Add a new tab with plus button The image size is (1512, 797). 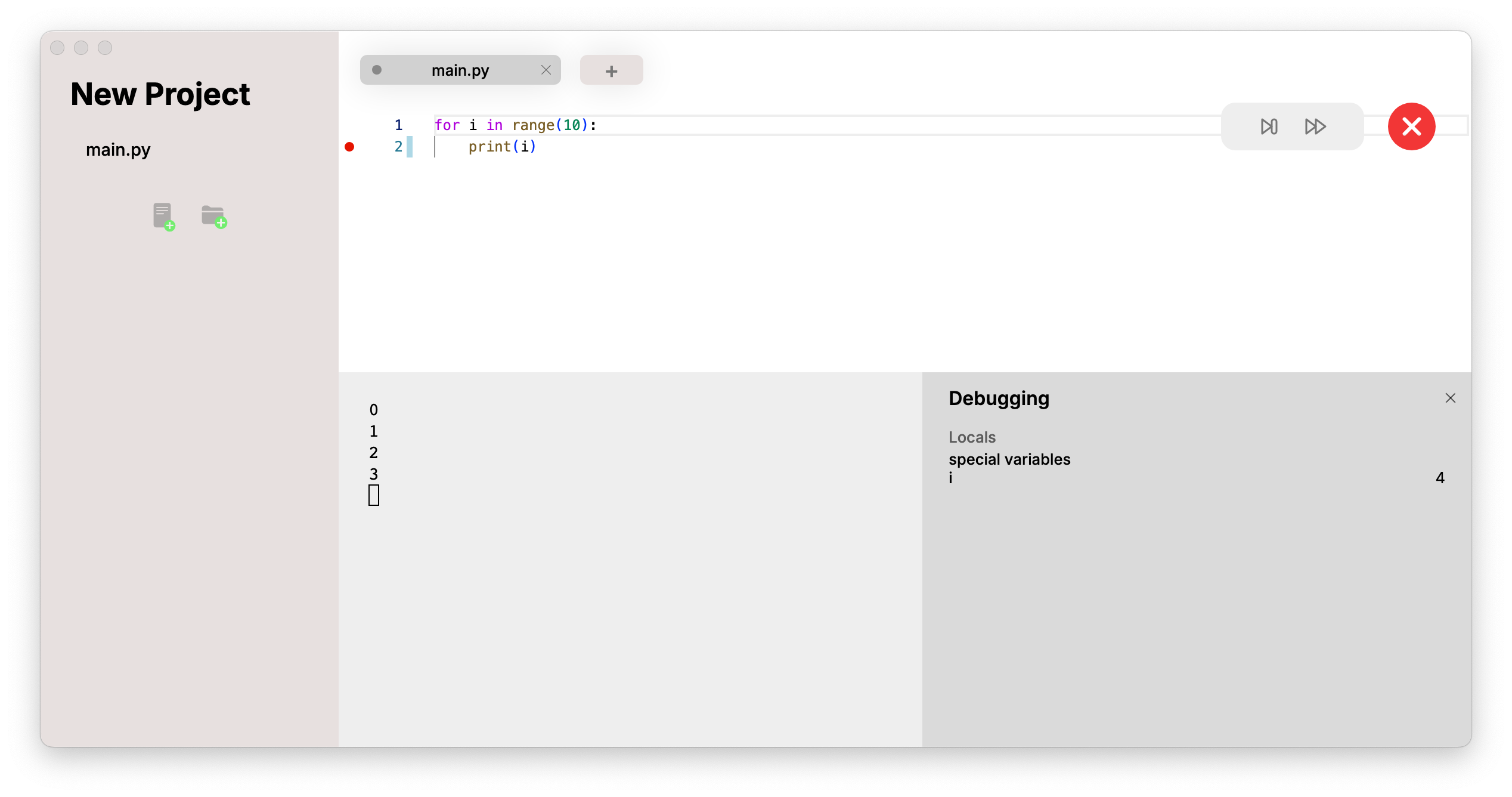pyautogui.click(x=611, y=70)
